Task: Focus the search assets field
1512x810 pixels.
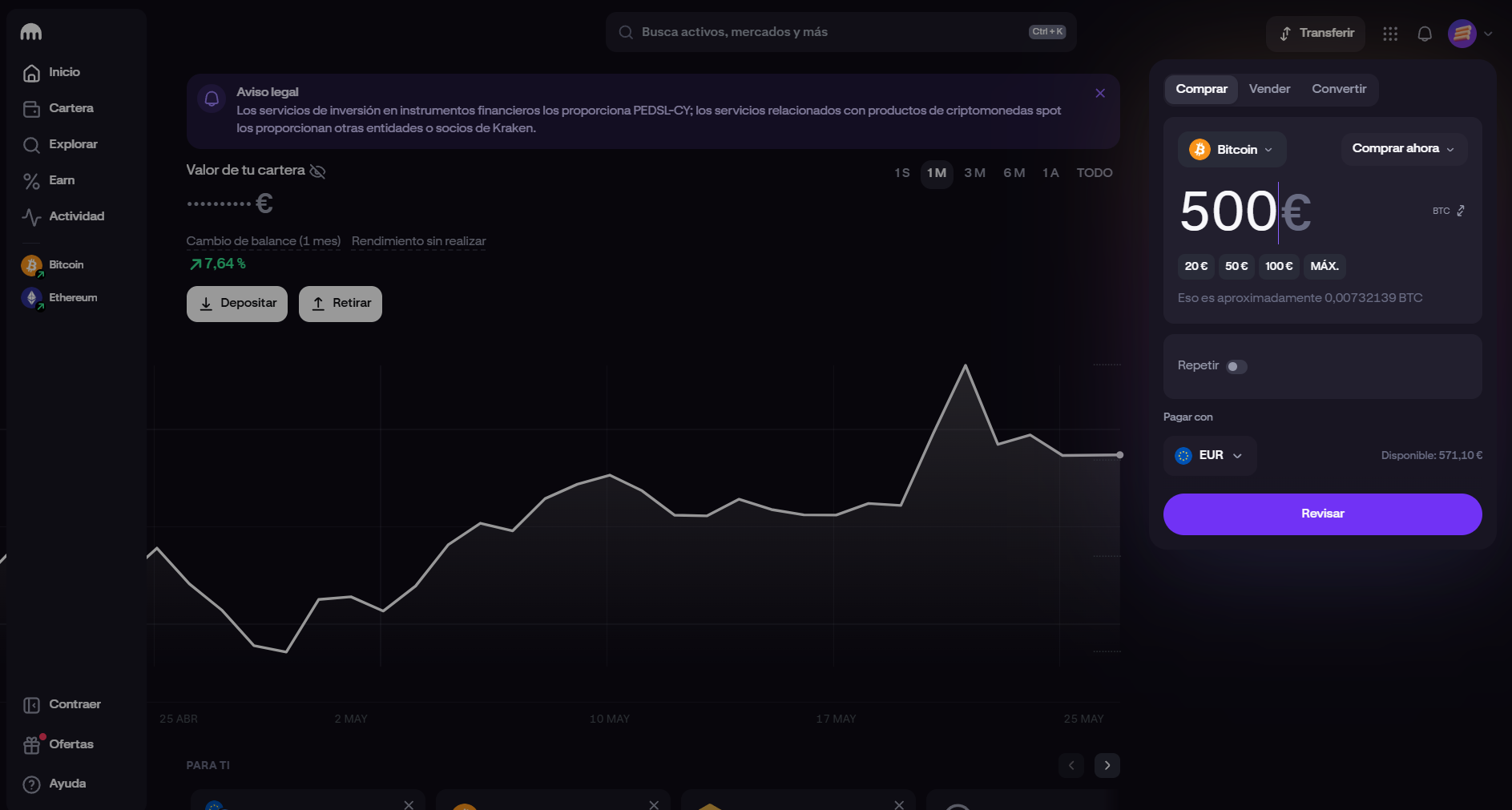Action: (x=841, y=32)
